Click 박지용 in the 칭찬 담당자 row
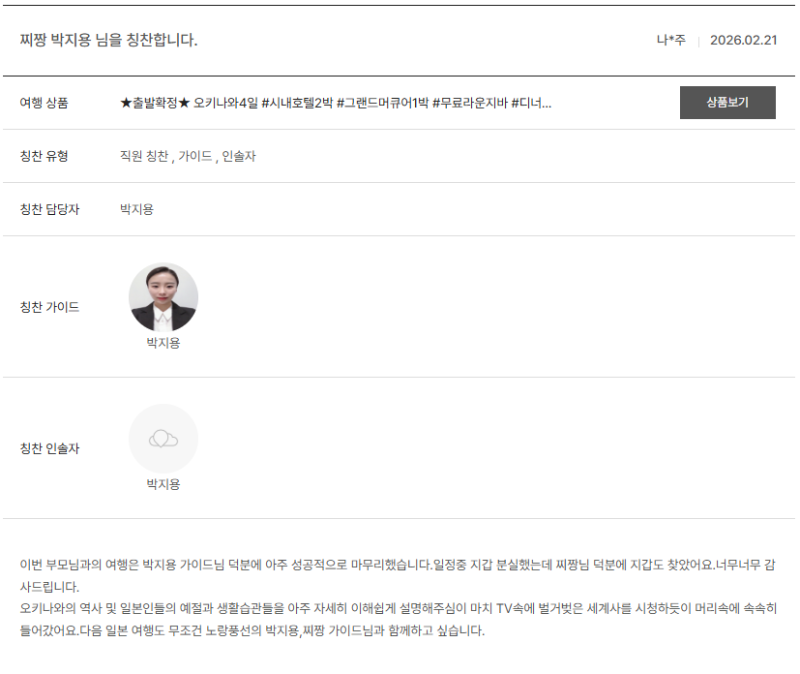The height and width of the screenshot is (674, 800). click(x=137, y=210)
